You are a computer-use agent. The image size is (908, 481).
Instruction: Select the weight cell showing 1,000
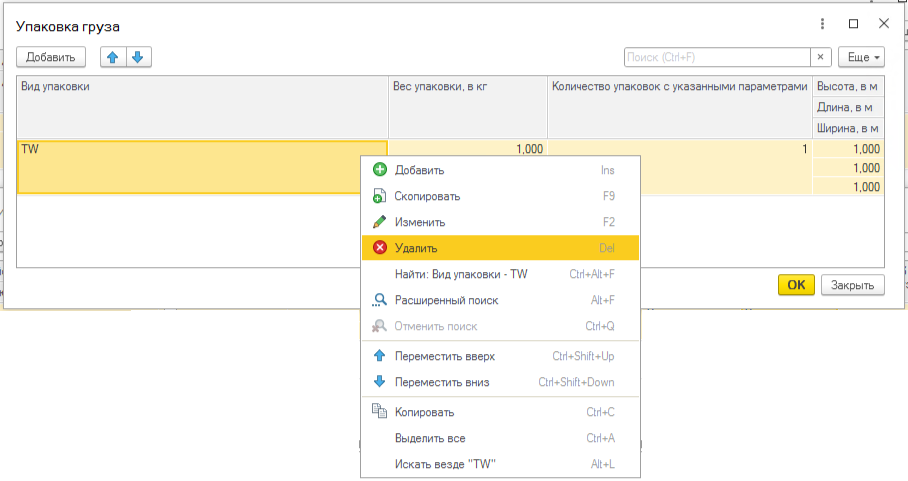(468, 148)
